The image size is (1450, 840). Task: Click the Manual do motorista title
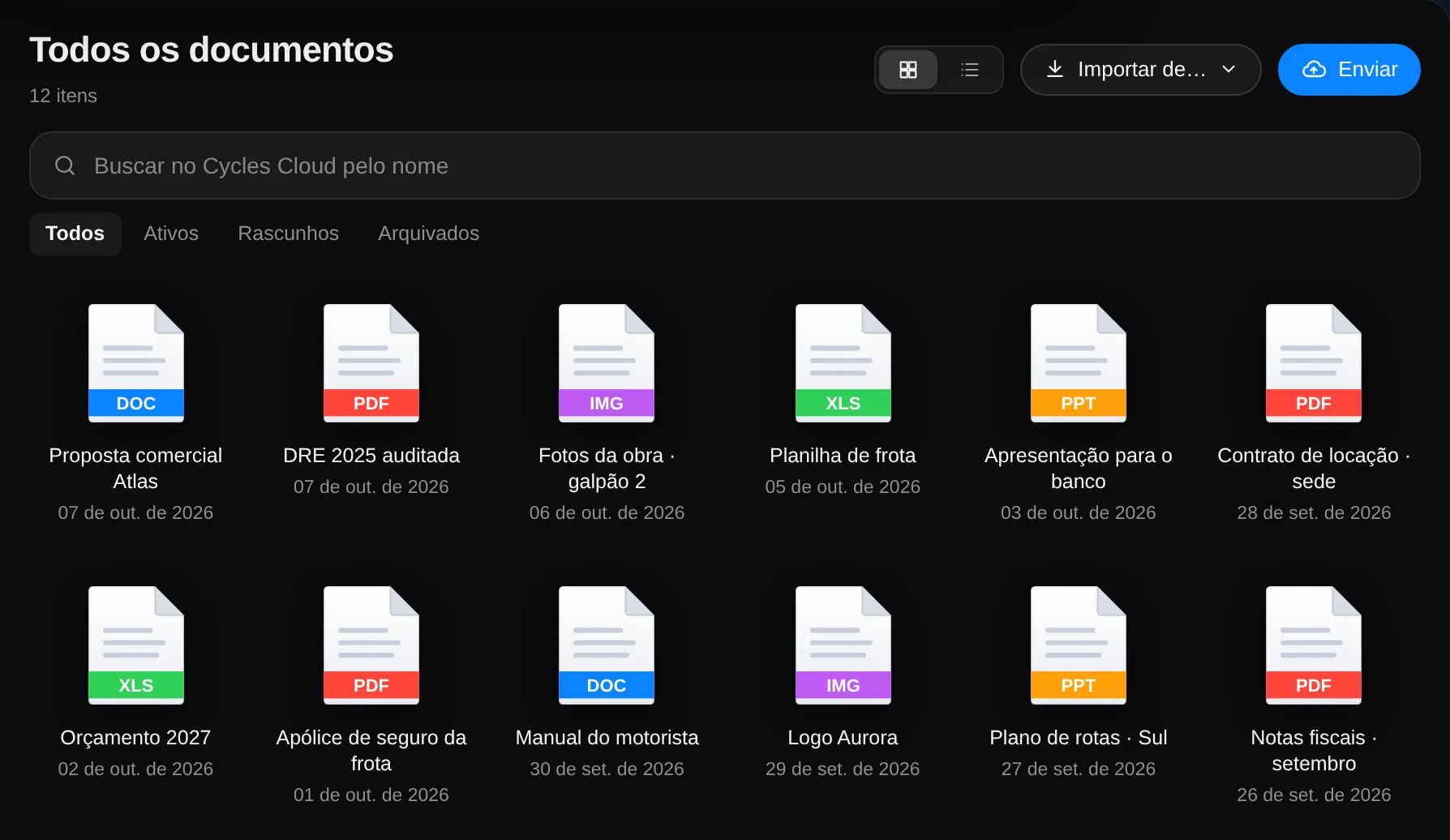click(607, 738)
